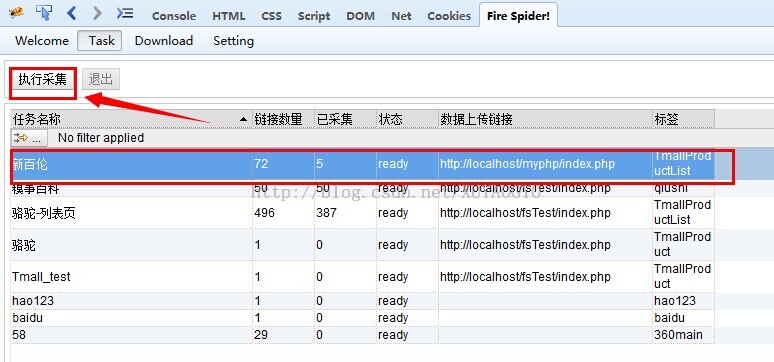Sort by the 数据上传链接 column header
Viewport: 774px width, 362px height.
coord(545,119)
